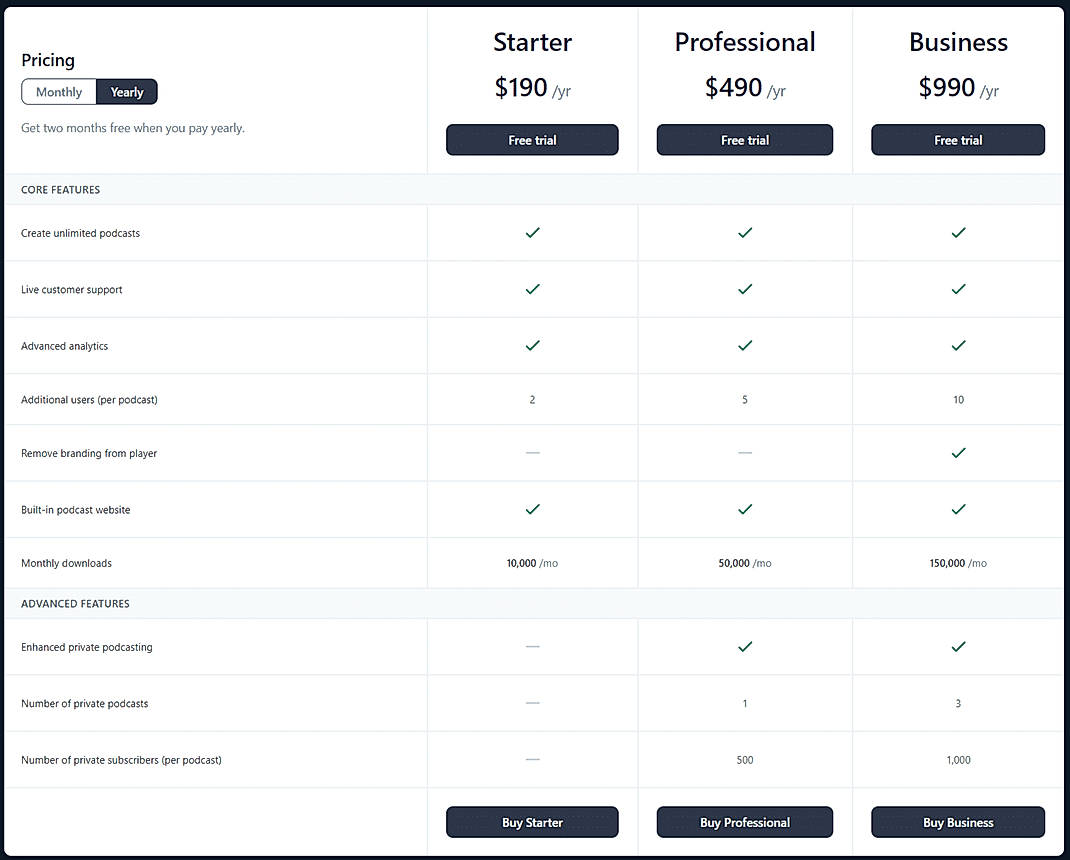Click the Professional enhanced private podcasting checkmark
The width and height of the screenshot is (1070, 860).
click(x=745, y=646)
